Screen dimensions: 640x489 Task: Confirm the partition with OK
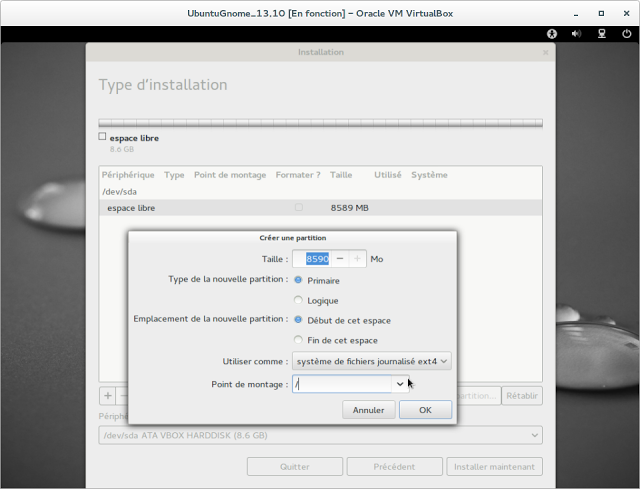425,410
